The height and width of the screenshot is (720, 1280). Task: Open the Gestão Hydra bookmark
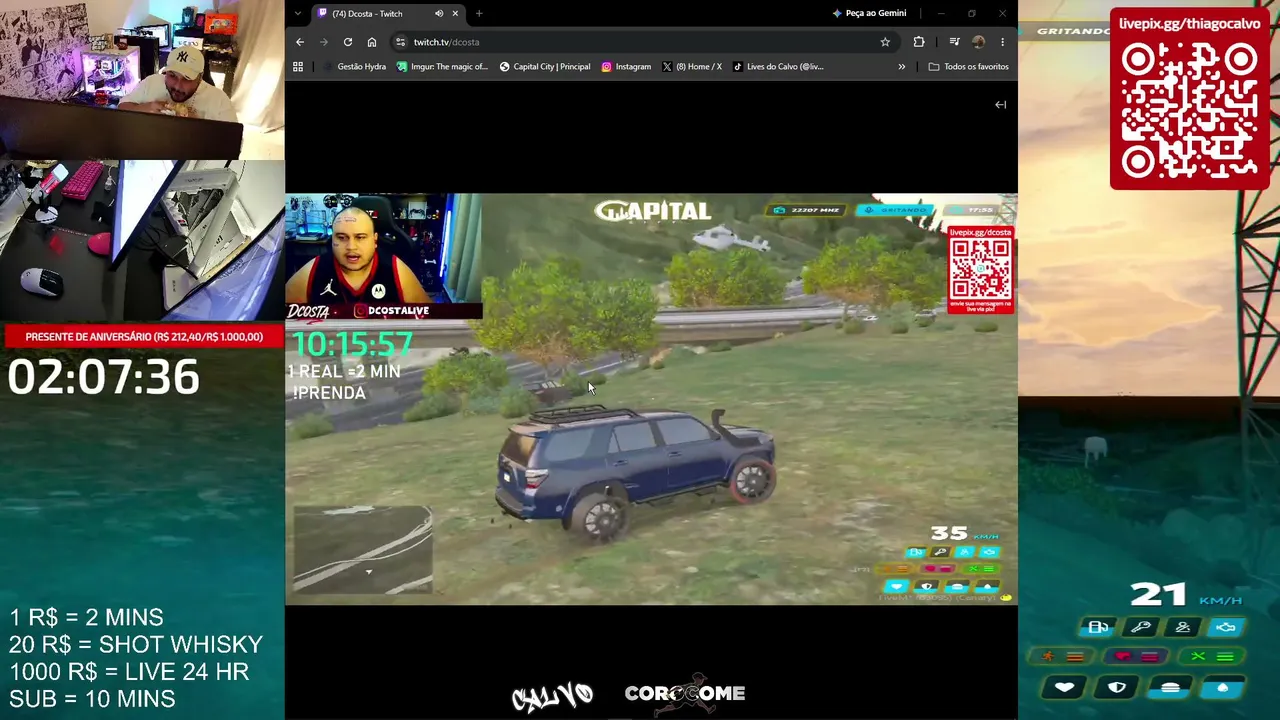[354, 67]
